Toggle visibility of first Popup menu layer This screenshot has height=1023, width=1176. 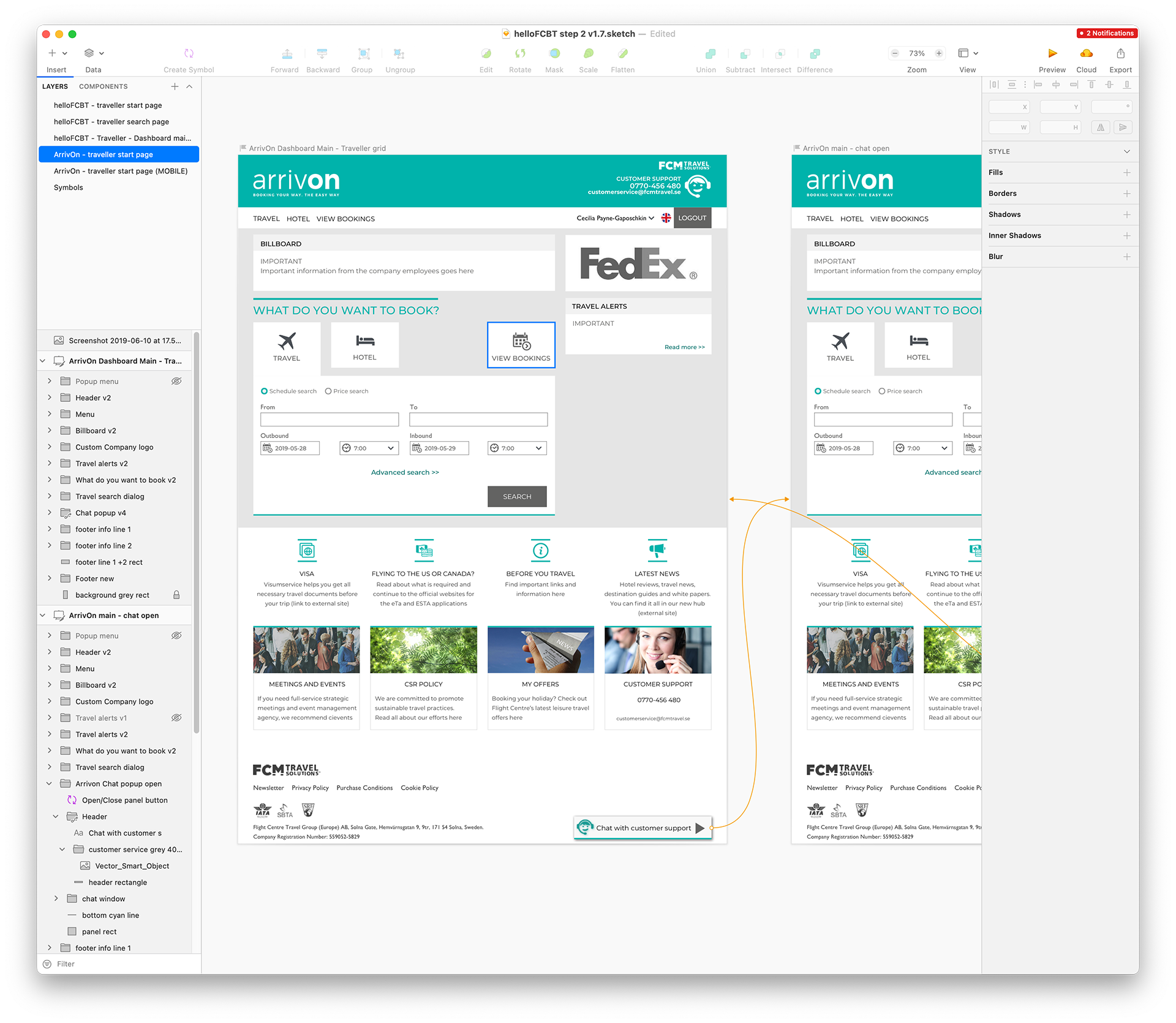(176, 381)
